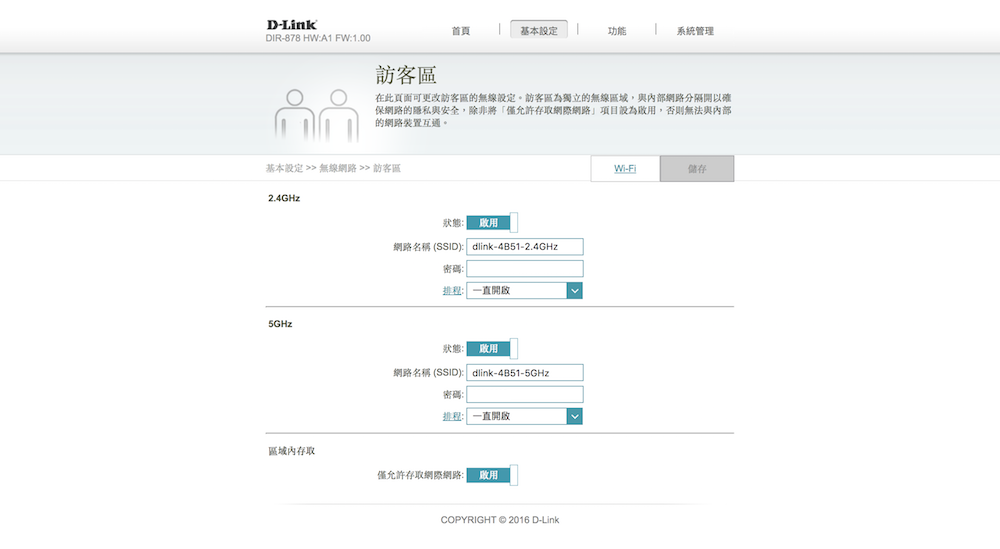Open the 功能 menu
The width and height of the screenshot is (1000, 549).
617,31
